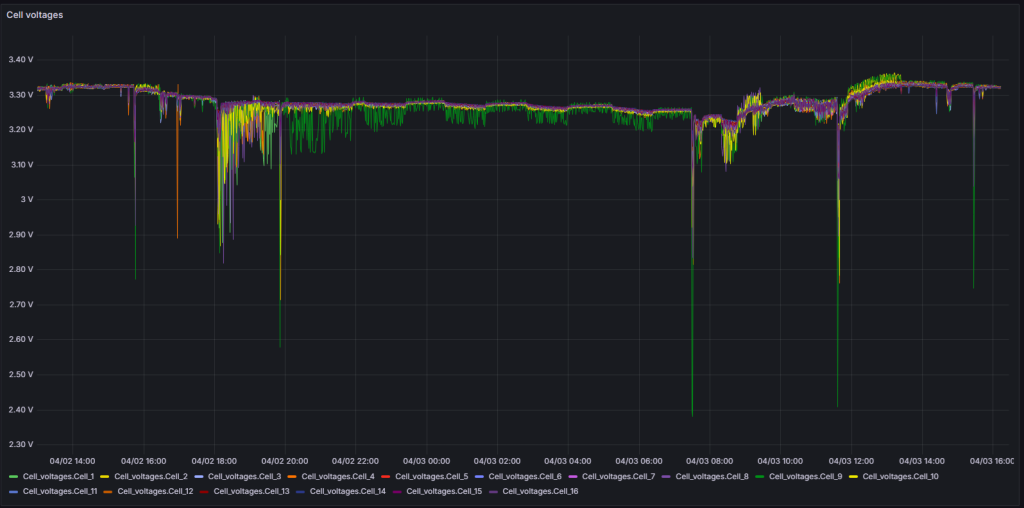1024x508 pixels.
Task: Toggle Cell_voltages.Cell_8 series in legend
Action: [712, 477]
